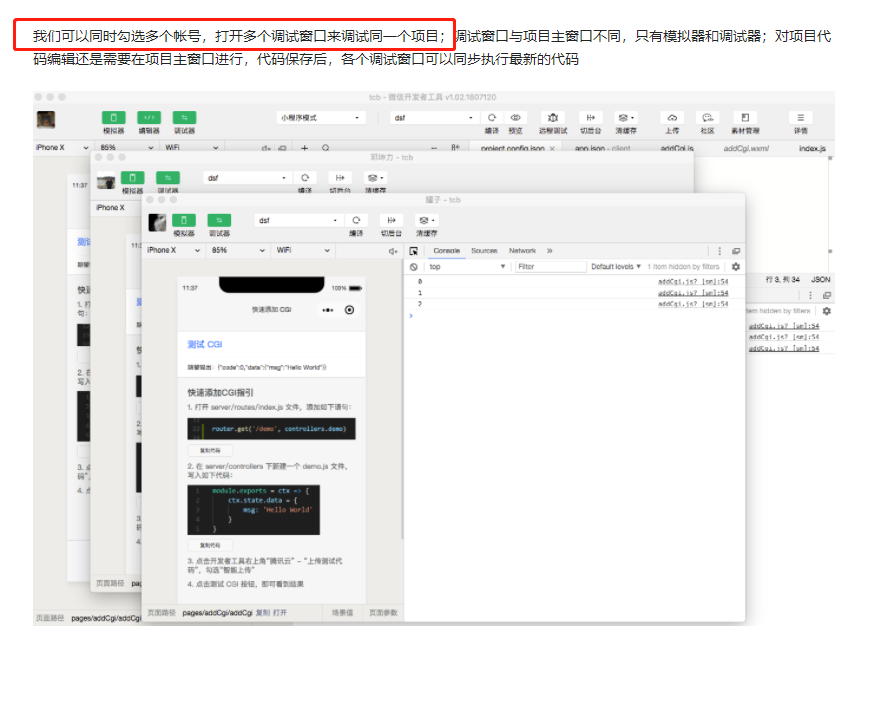Open the 社区 community icon
Screen dimensions: 880x711
707,117
